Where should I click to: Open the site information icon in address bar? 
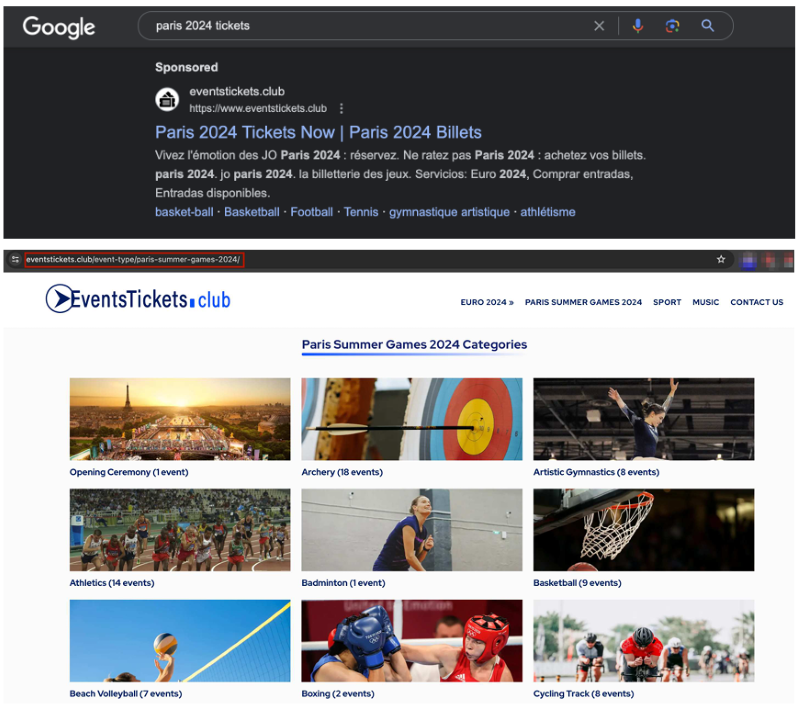tap(14, 259)
